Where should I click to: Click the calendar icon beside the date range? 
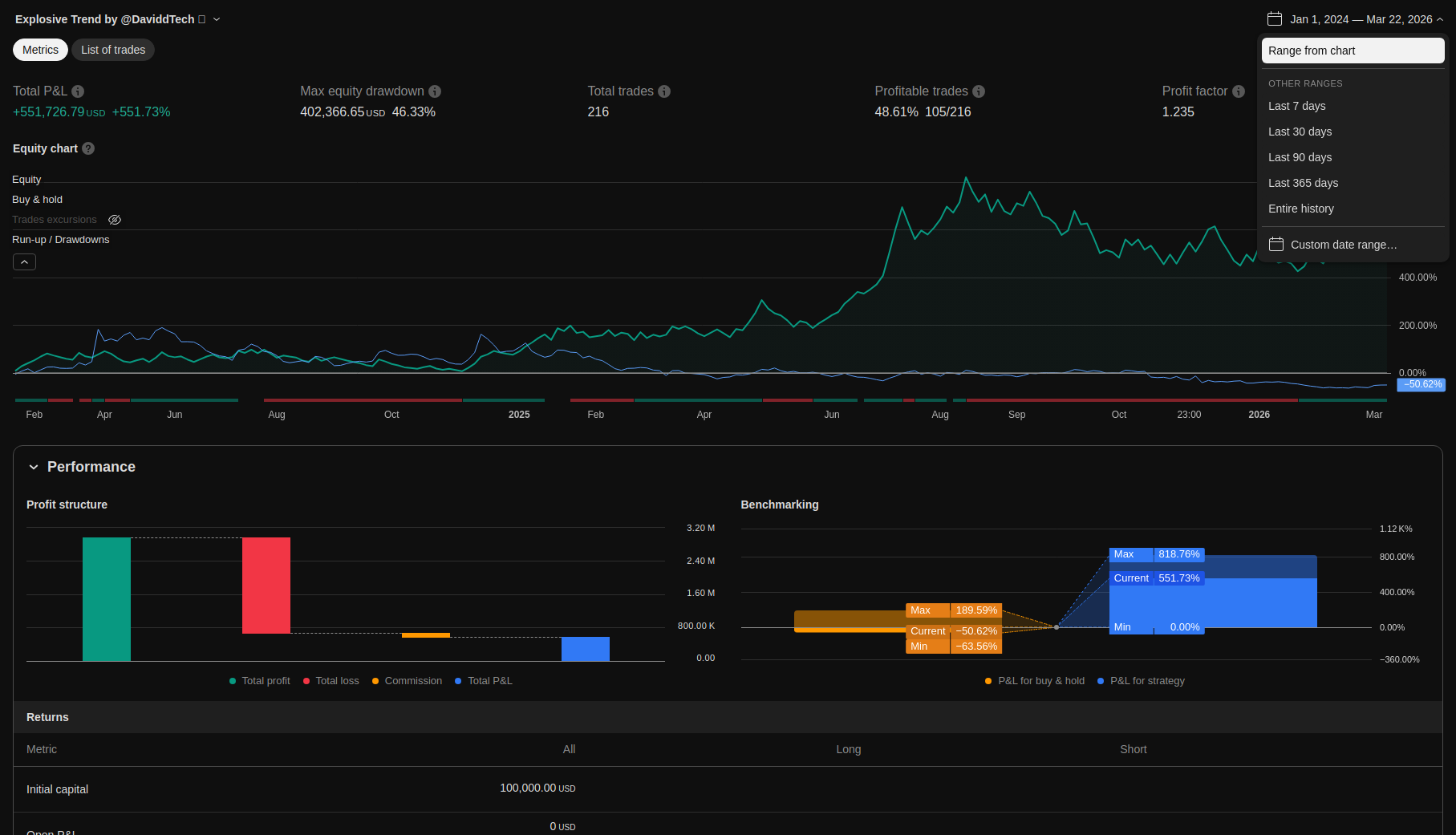point(1275,19)
